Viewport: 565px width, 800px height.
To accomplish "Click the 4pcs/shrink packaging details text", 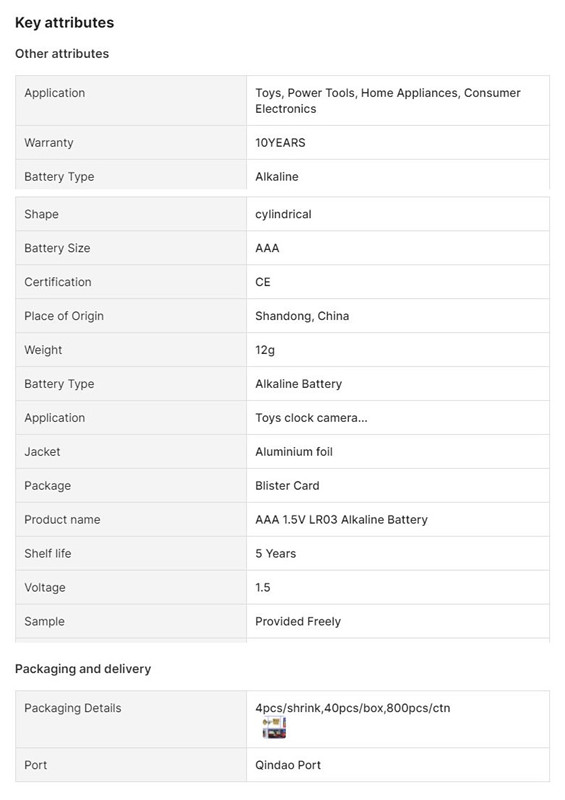I will 353,708.
